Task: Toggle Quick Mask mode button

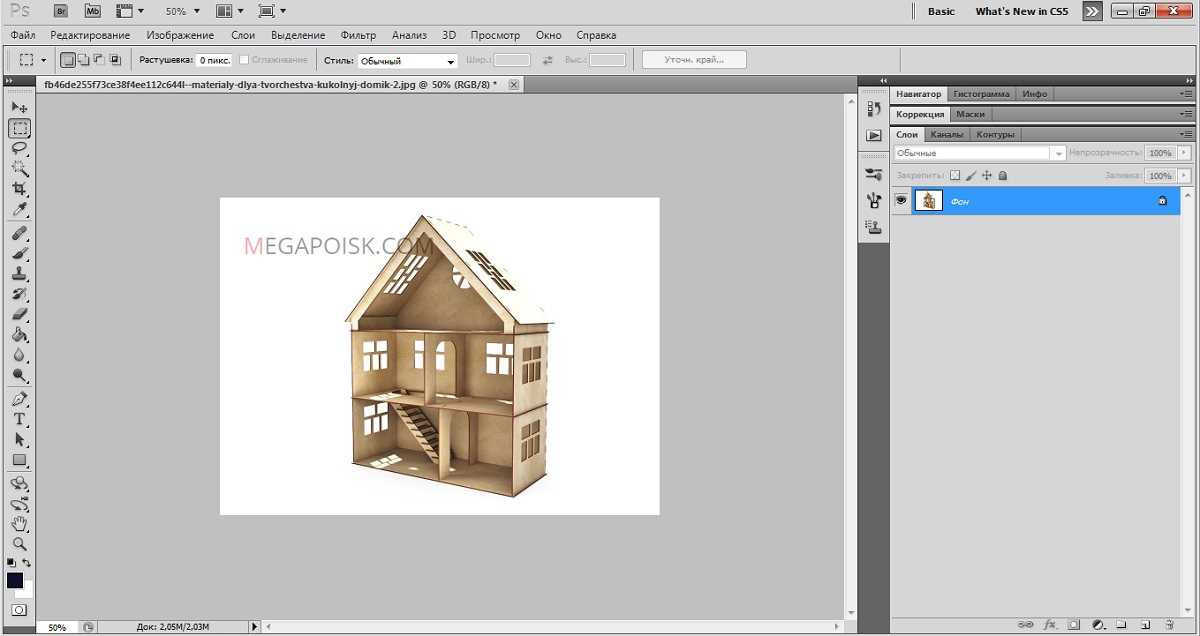Action: coord(19,610)
